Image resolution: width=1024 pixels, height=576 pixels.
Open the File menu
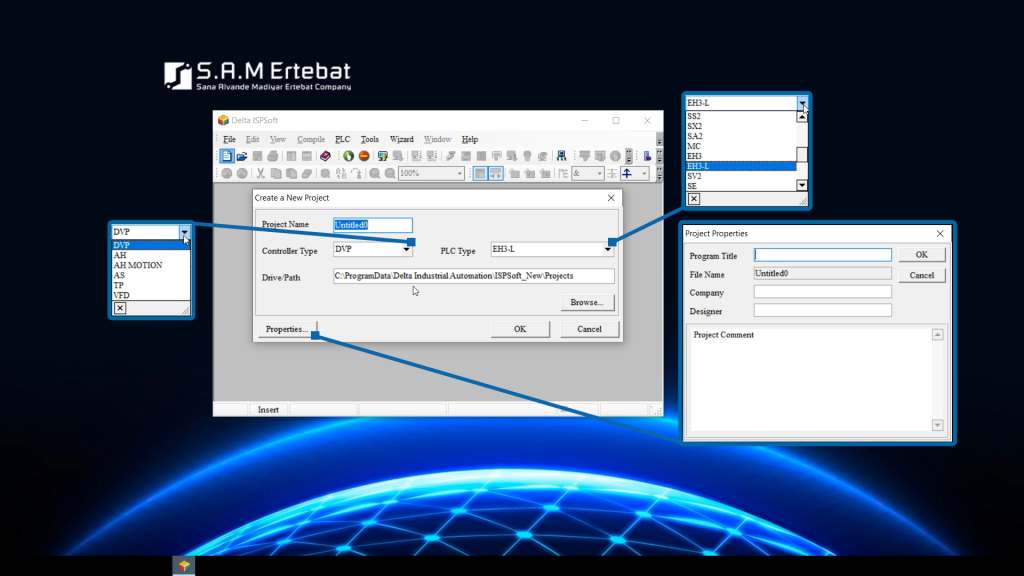click(x=229, y=139)
